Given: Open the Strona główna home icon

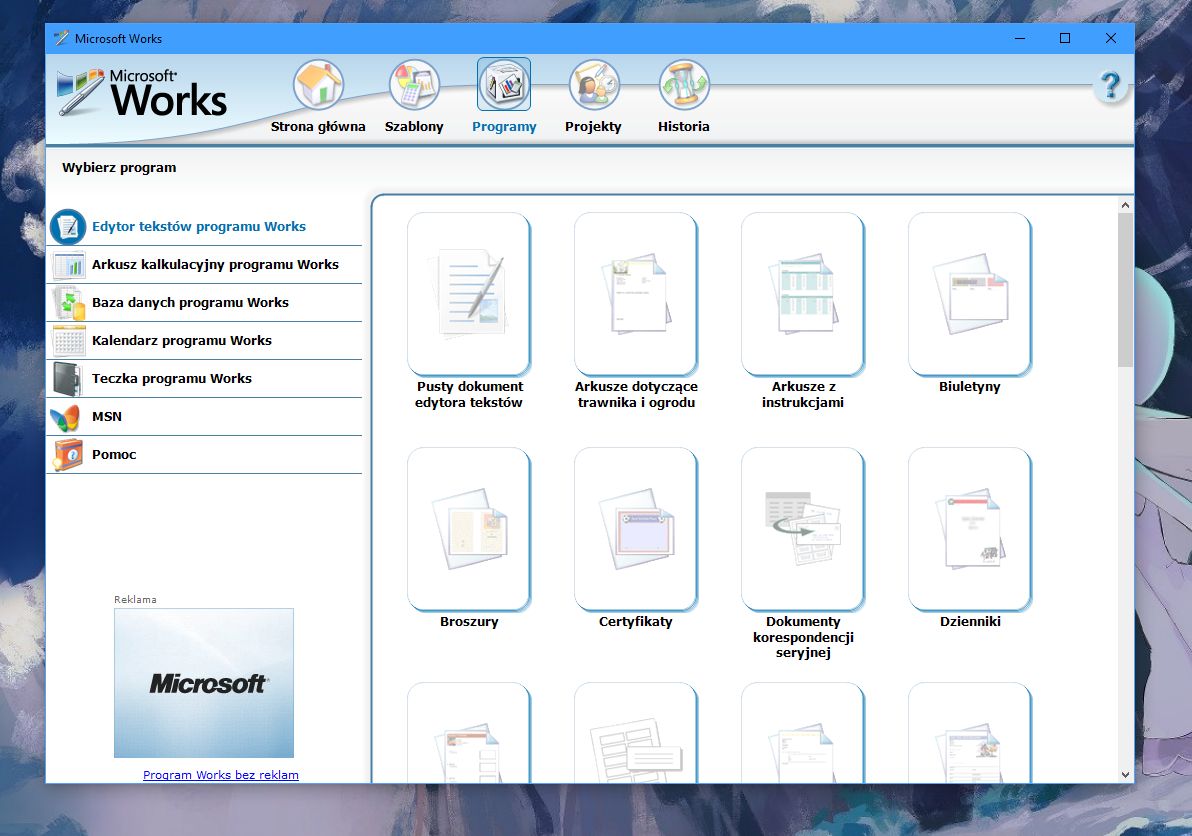Looking at the screenshot, I should 318,85.
